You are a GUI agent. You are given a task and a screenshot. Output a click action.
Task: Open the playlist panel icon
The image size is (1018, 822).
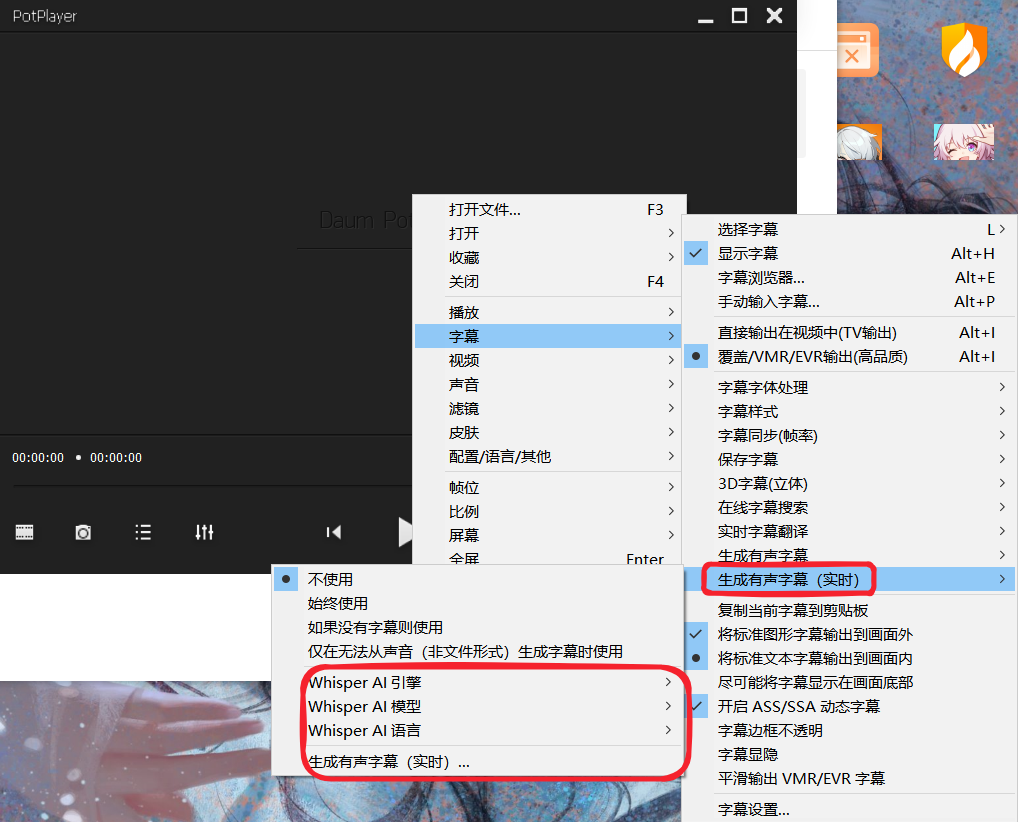(143, 532)
